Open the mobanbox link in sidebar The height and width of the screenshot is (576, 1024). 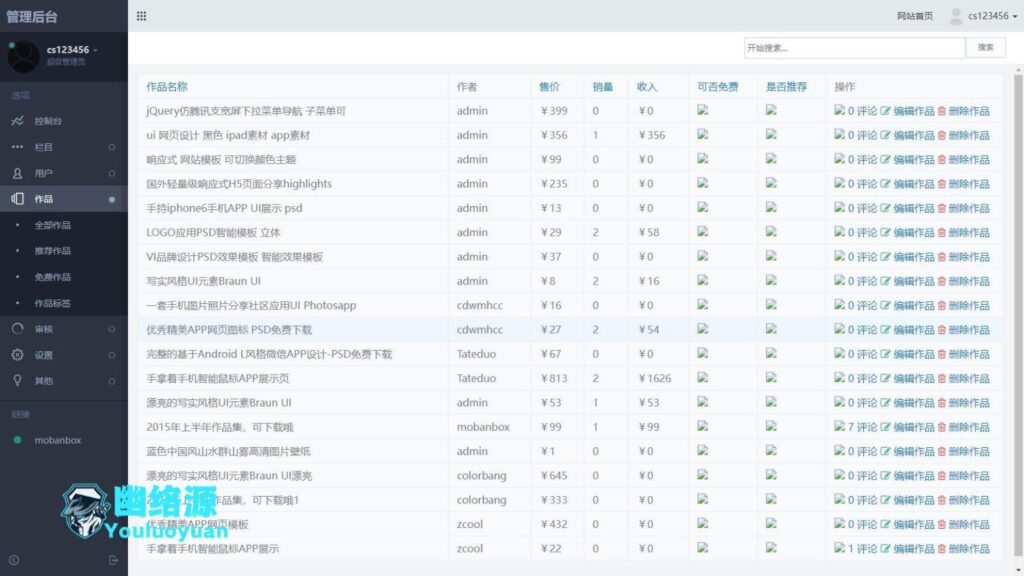[57, 440]
